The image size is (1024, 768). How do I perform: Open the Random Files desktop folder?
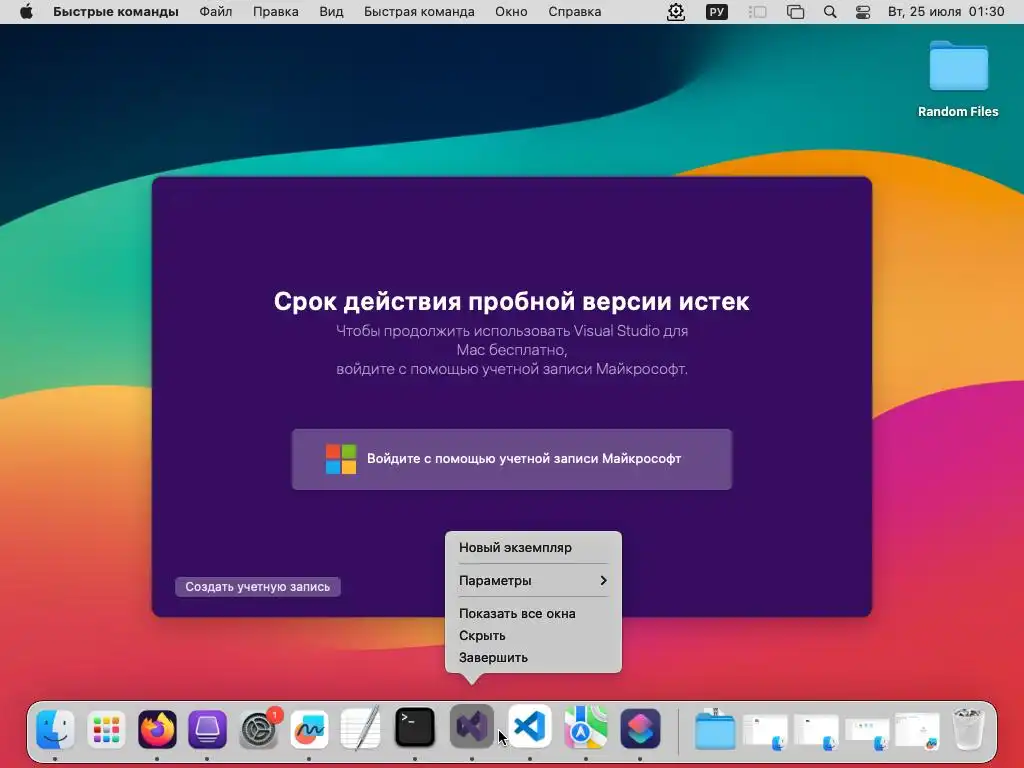[958, 80]
